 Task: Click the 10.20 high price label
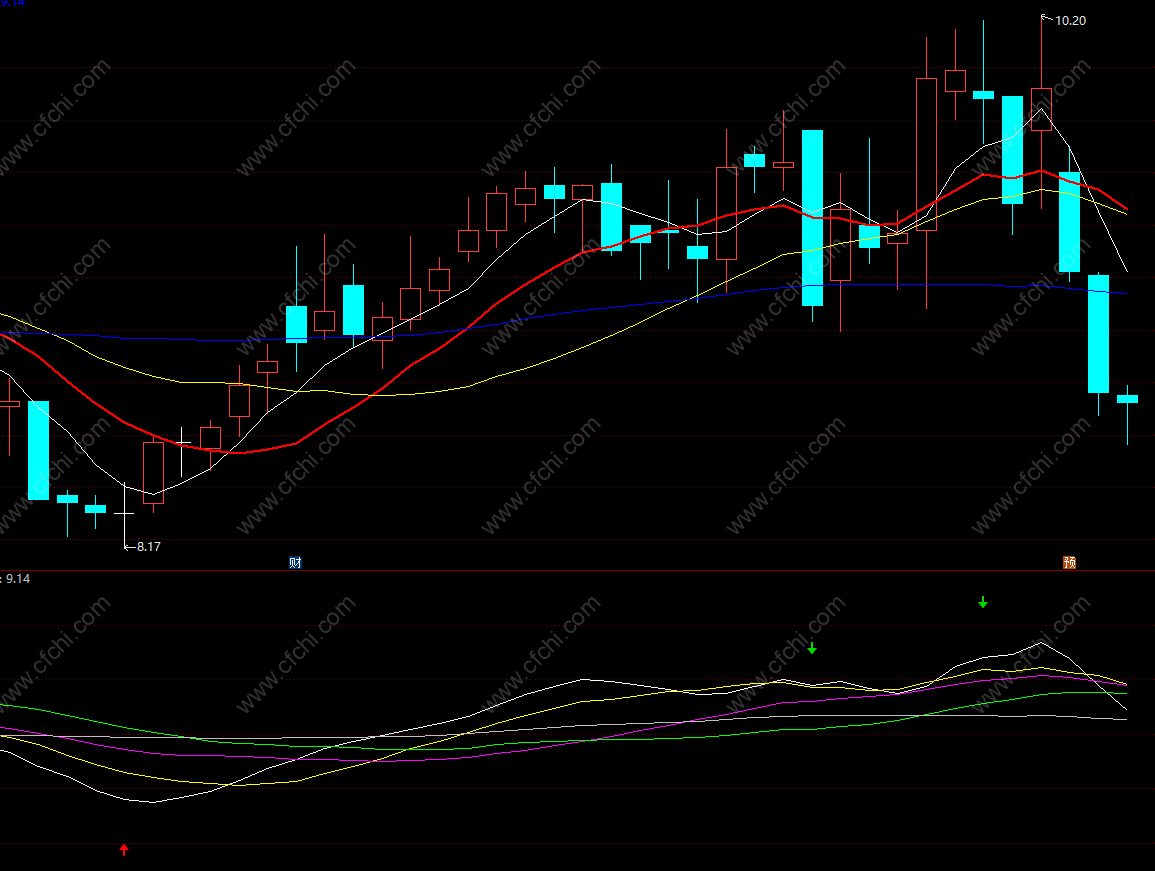[x=1070, y=21]
